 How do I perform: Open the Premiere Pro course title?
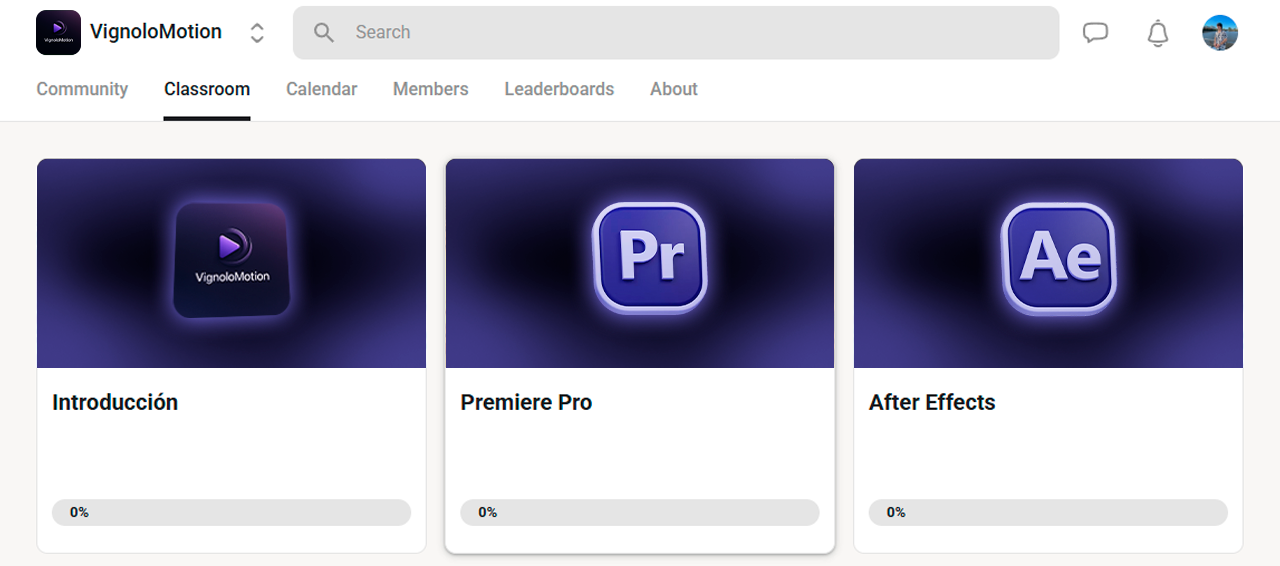(x=526, y=402)
